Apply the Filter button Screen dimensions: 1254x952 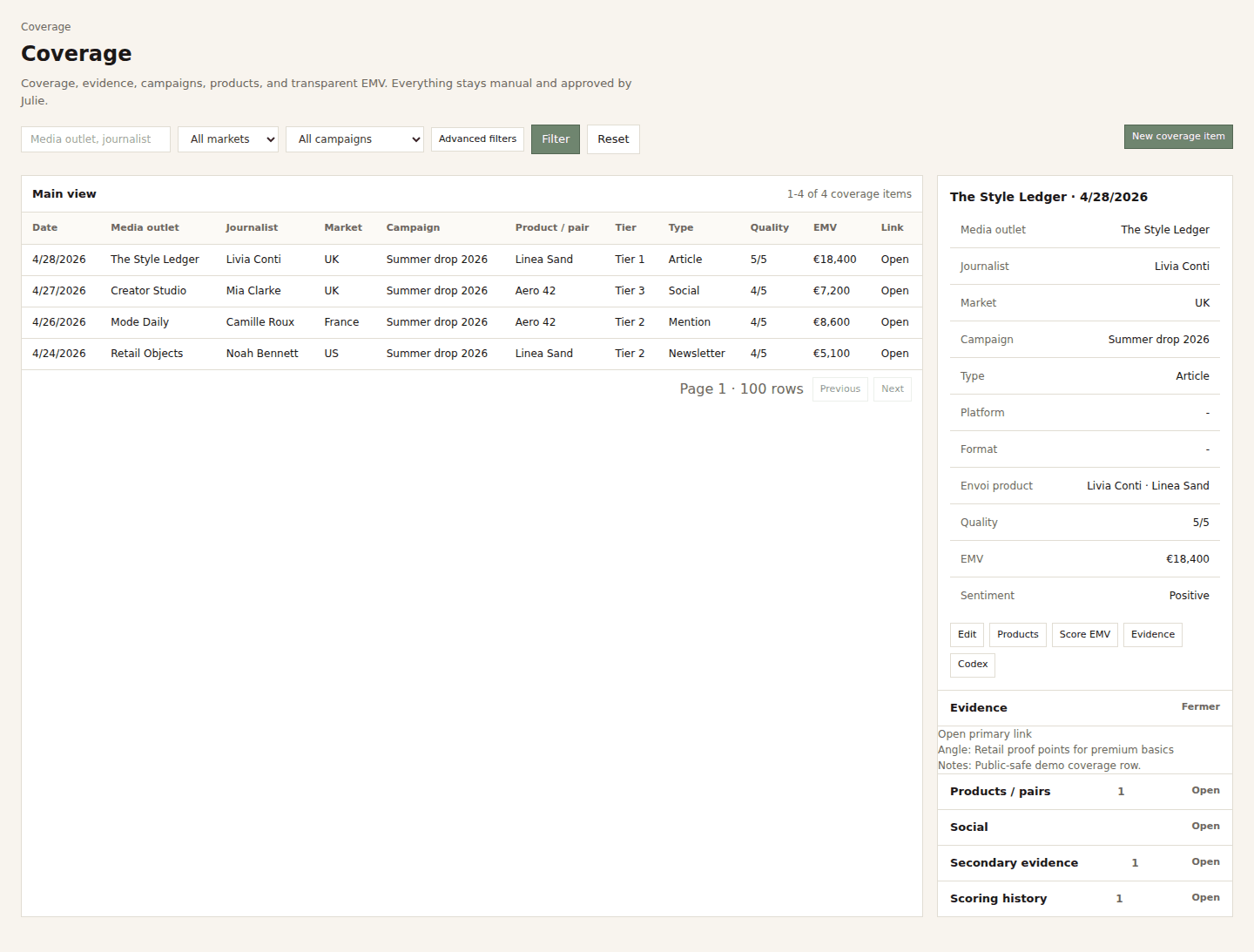tap(556, 139)
